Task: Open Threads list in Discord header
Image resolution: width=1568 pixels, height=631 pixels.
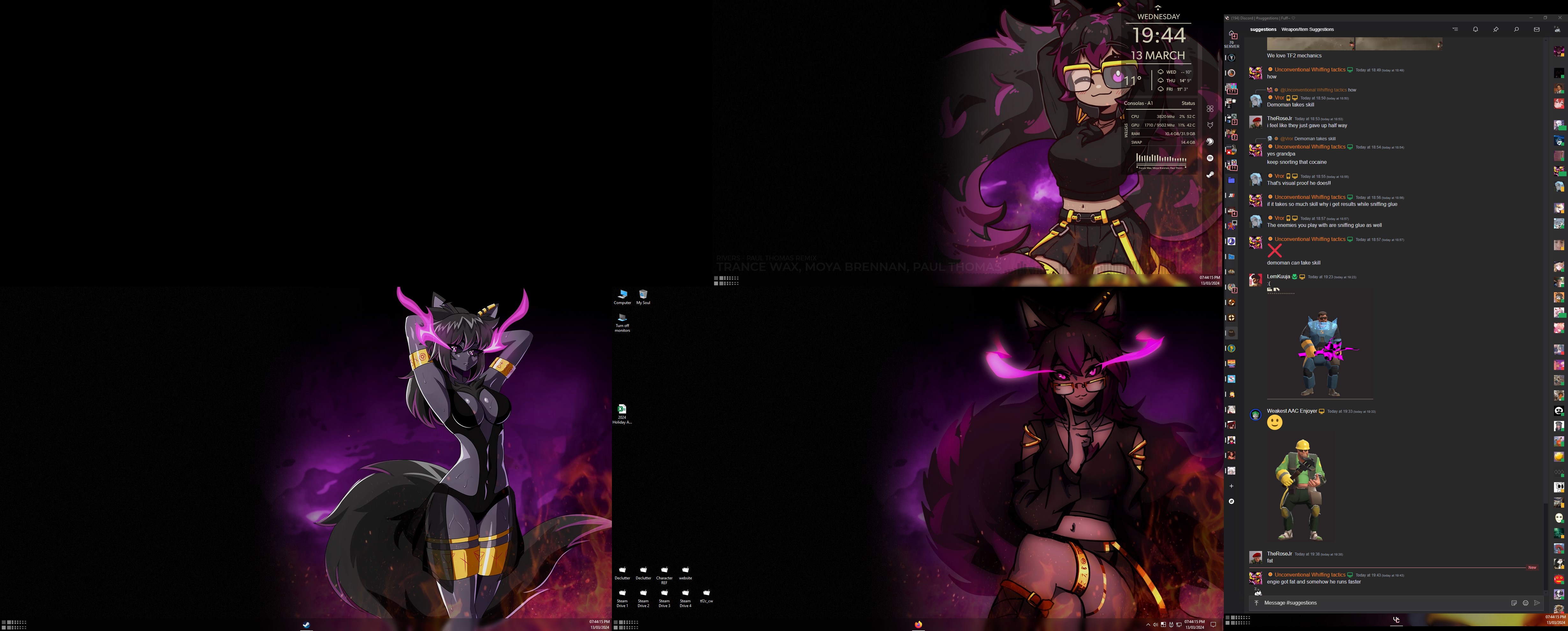Action: pos(1455,29)
